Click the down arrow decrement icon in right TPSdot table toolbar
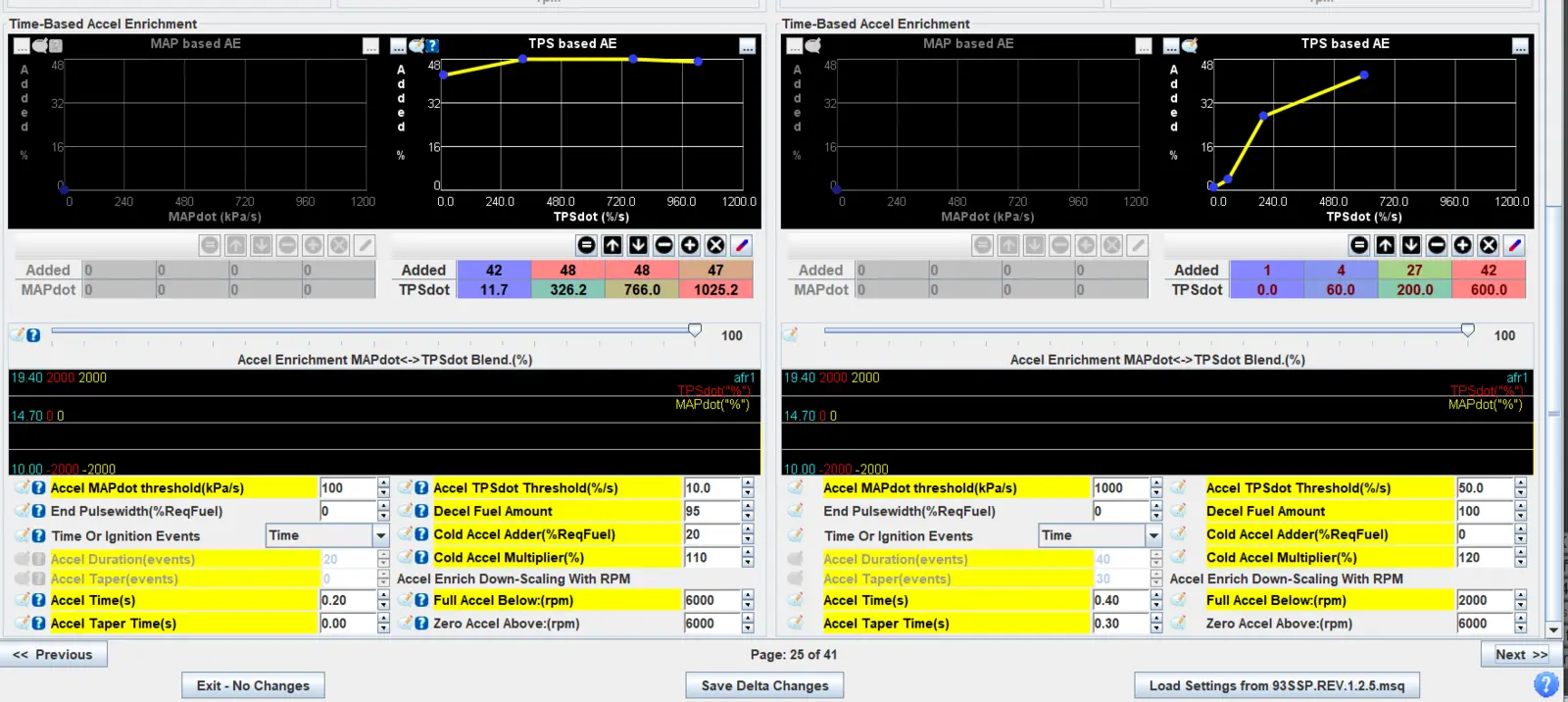The height and width of the screenshot is (702, 1568). coord(1411,245)
